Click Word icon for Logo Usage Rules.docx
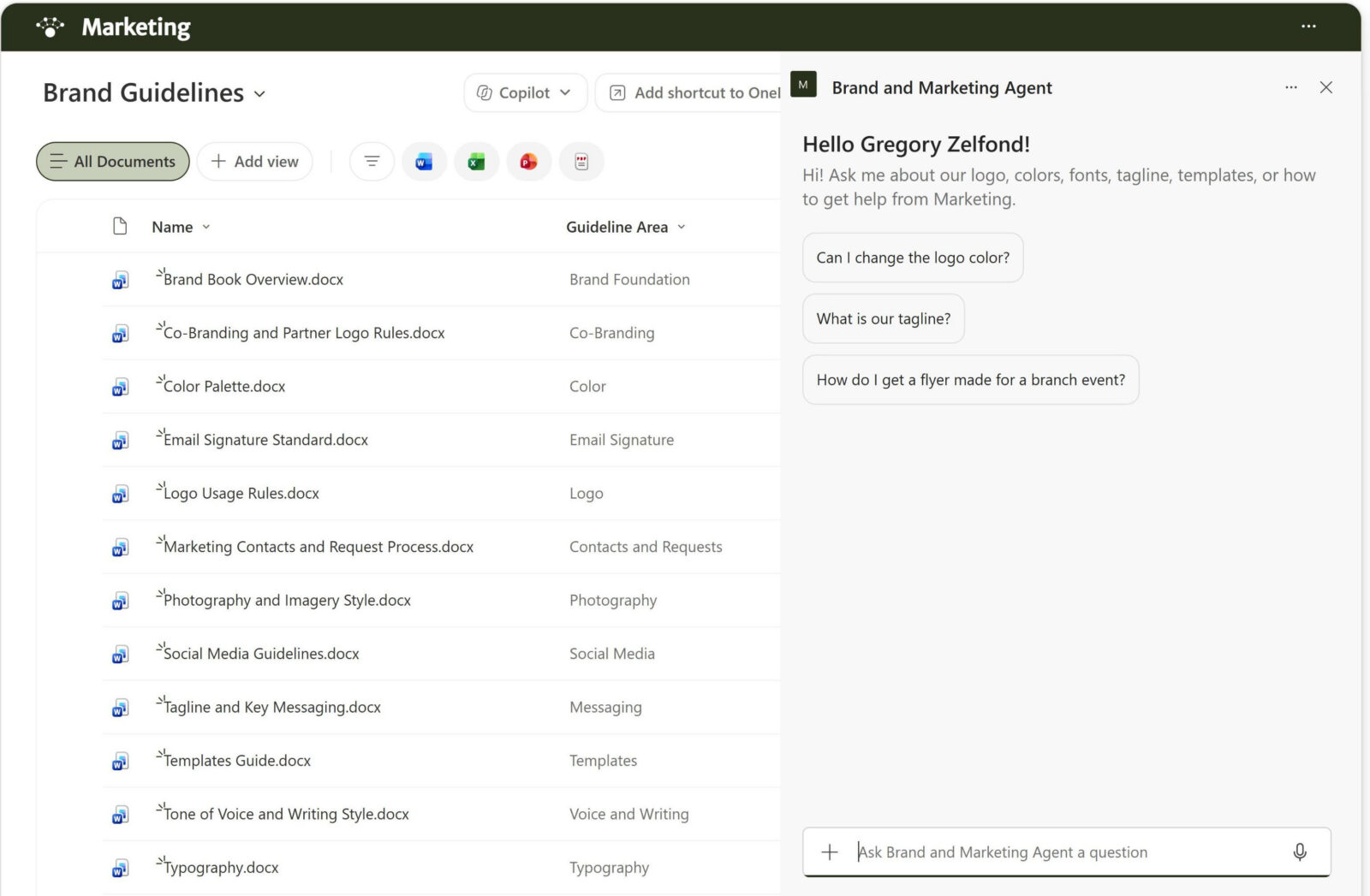1370x896 pixels. [120, 494]
